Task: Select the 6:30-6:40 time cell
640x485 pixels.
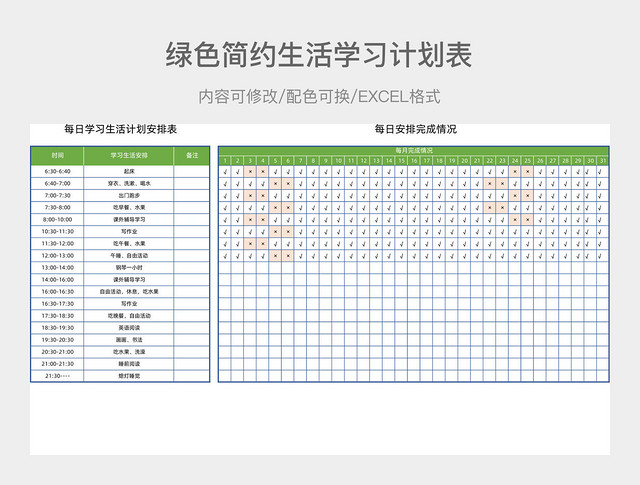Action: pos(57,171)
